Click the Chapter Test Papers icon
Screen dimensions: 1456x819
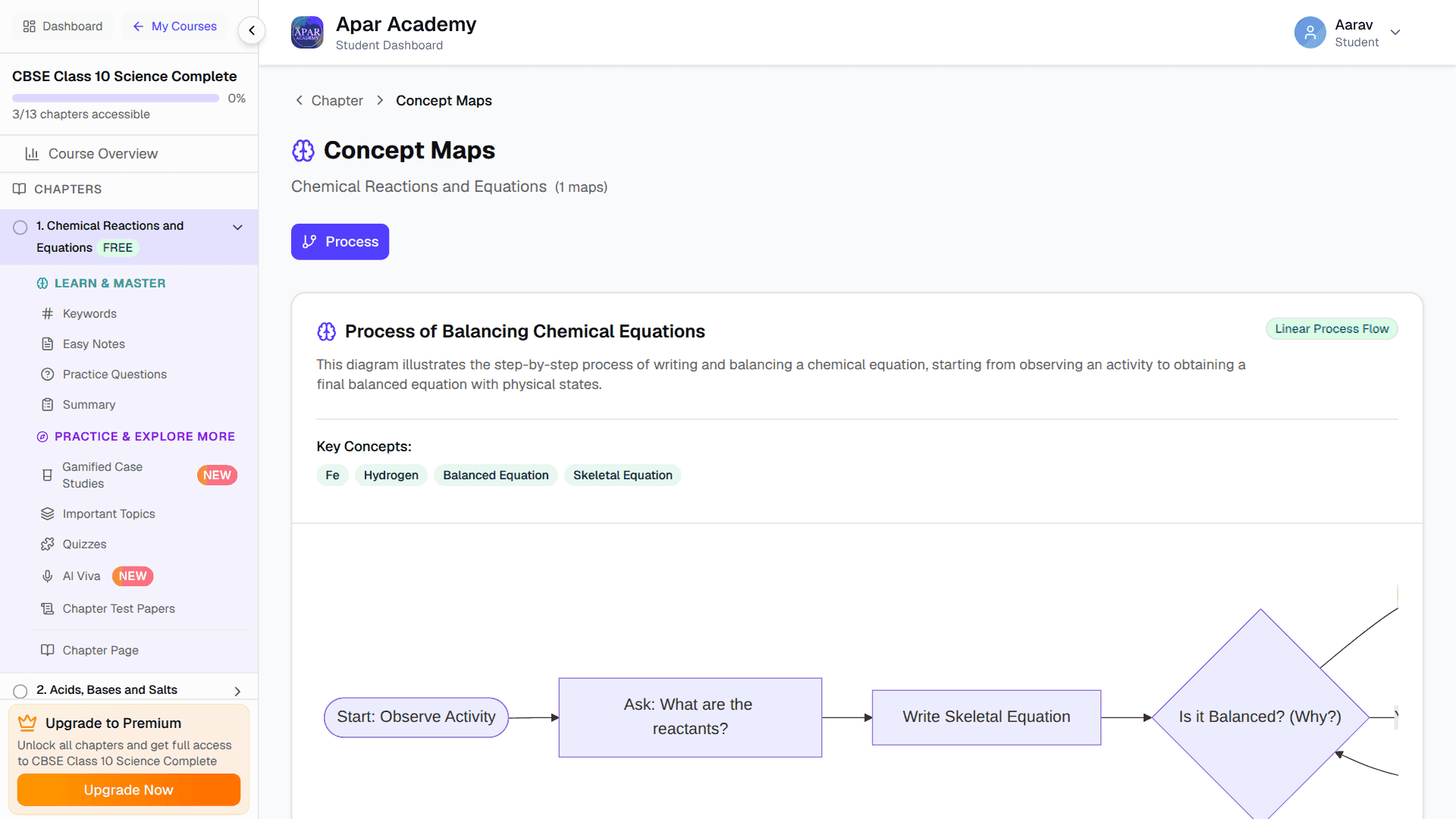coord(47,608)
